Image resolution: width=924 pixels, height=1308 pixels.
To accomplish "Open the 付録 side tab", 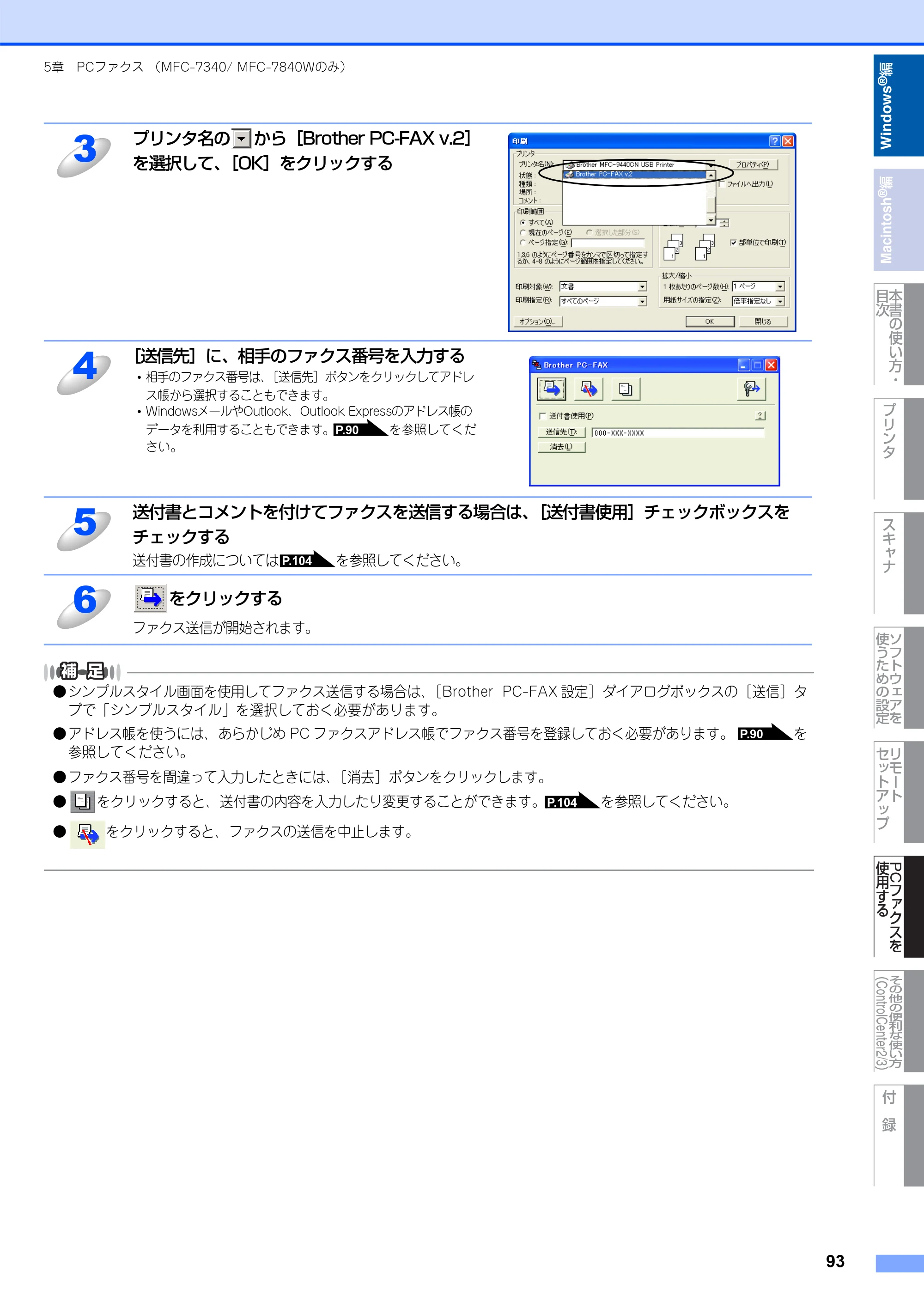I will [x=899, y=1136].
